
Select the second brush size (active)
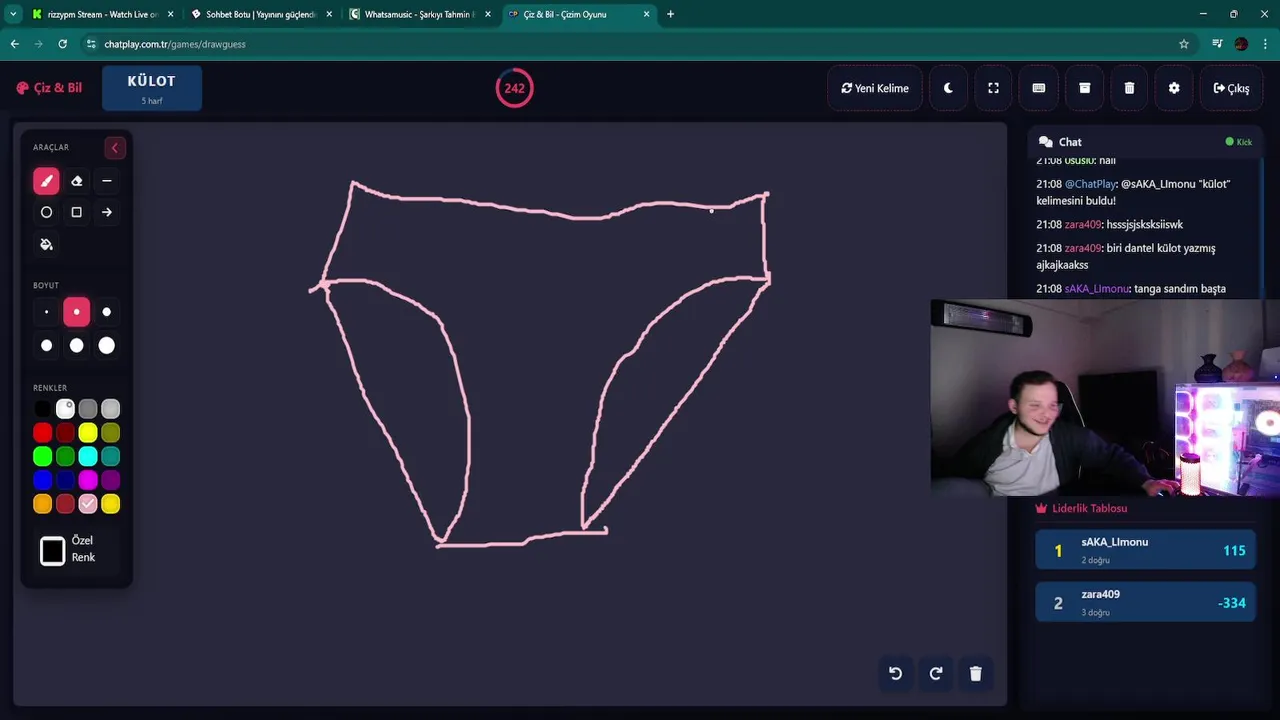click(76, 312)
